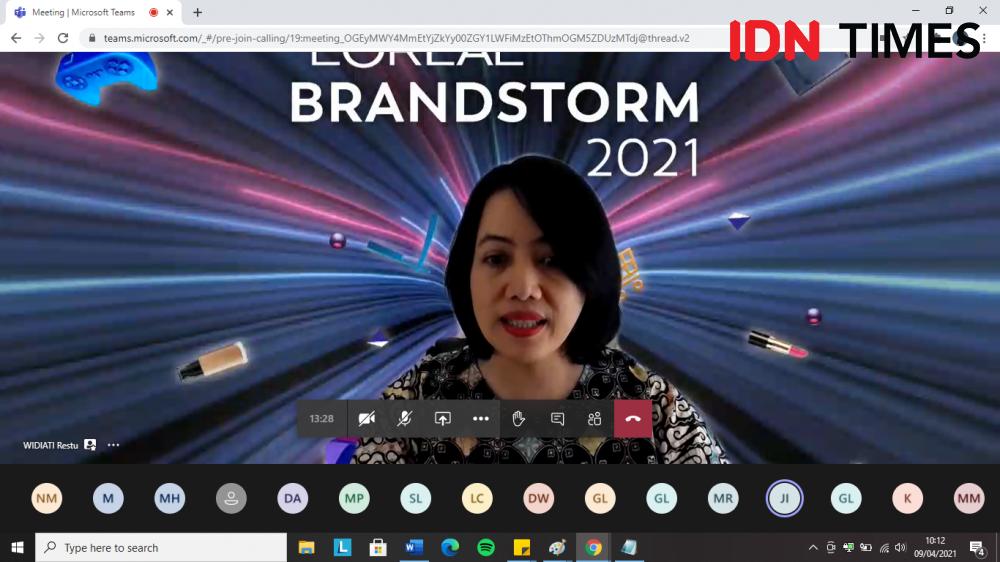
Task: Select the LC participant avatar
Action: point(477,498)
